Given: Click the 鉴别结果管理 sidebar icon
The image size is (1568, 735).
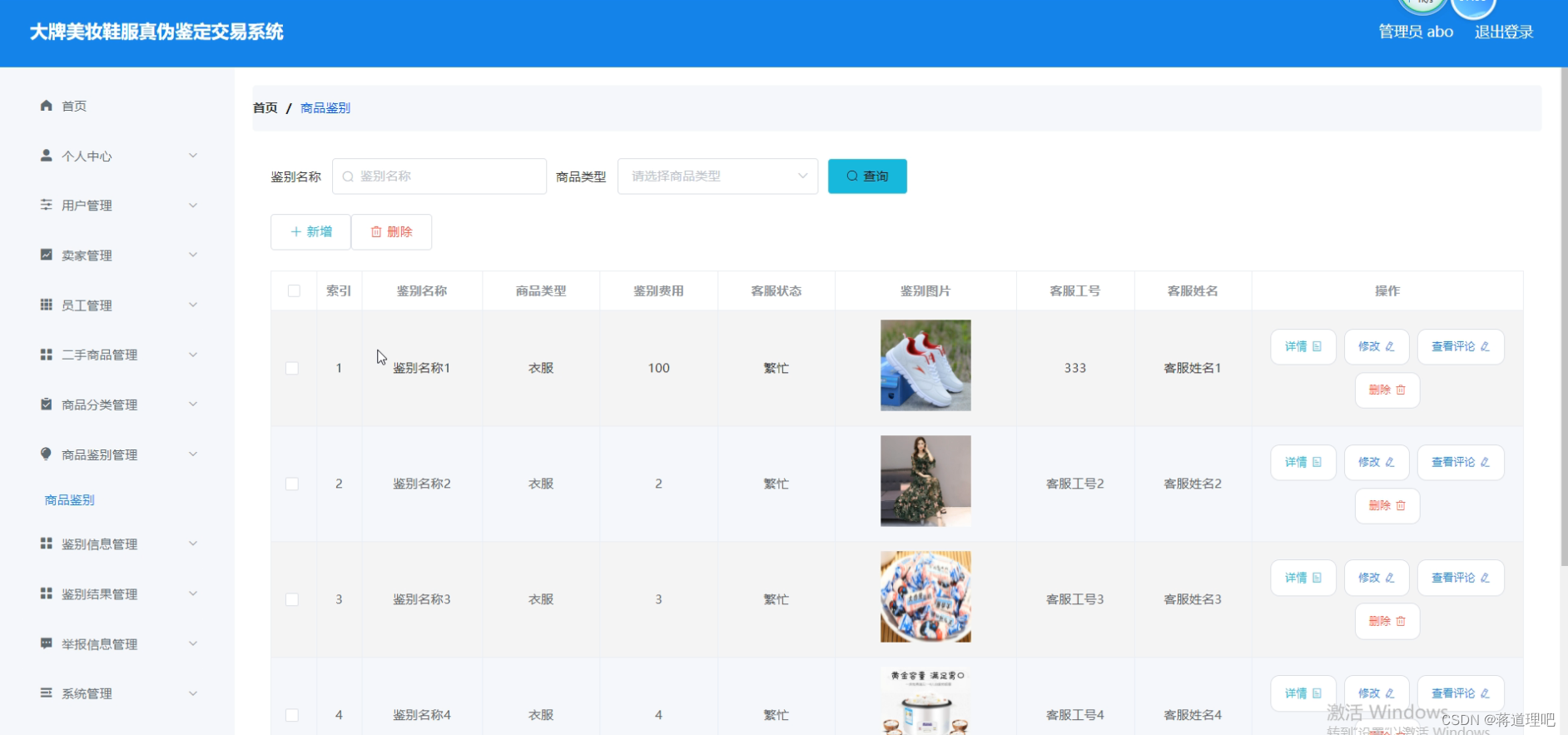Looking at the screenshot, I should point(47,593).
